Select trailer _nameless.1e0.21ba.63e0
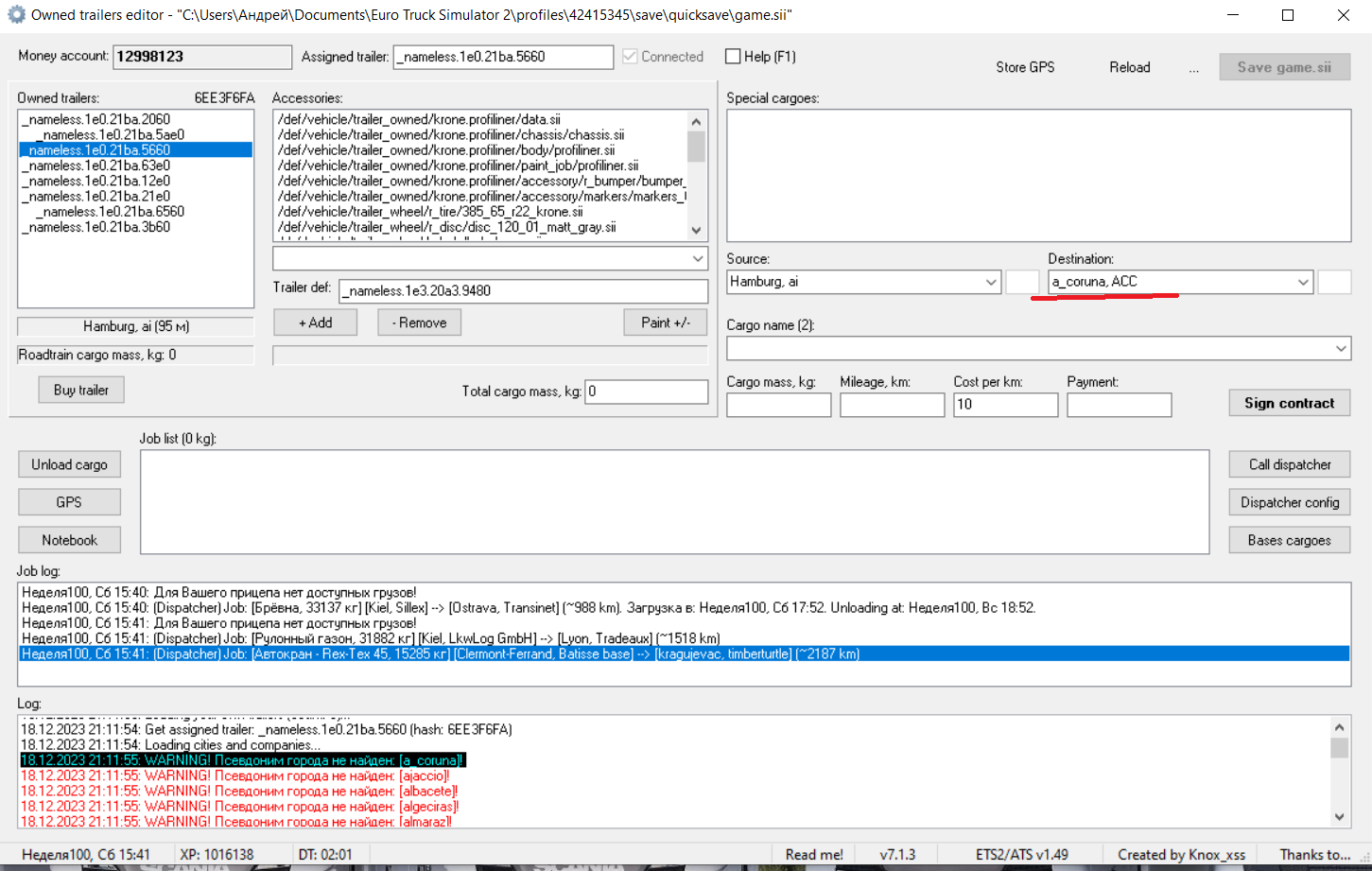1372x871 pixels. click(136, 165)
